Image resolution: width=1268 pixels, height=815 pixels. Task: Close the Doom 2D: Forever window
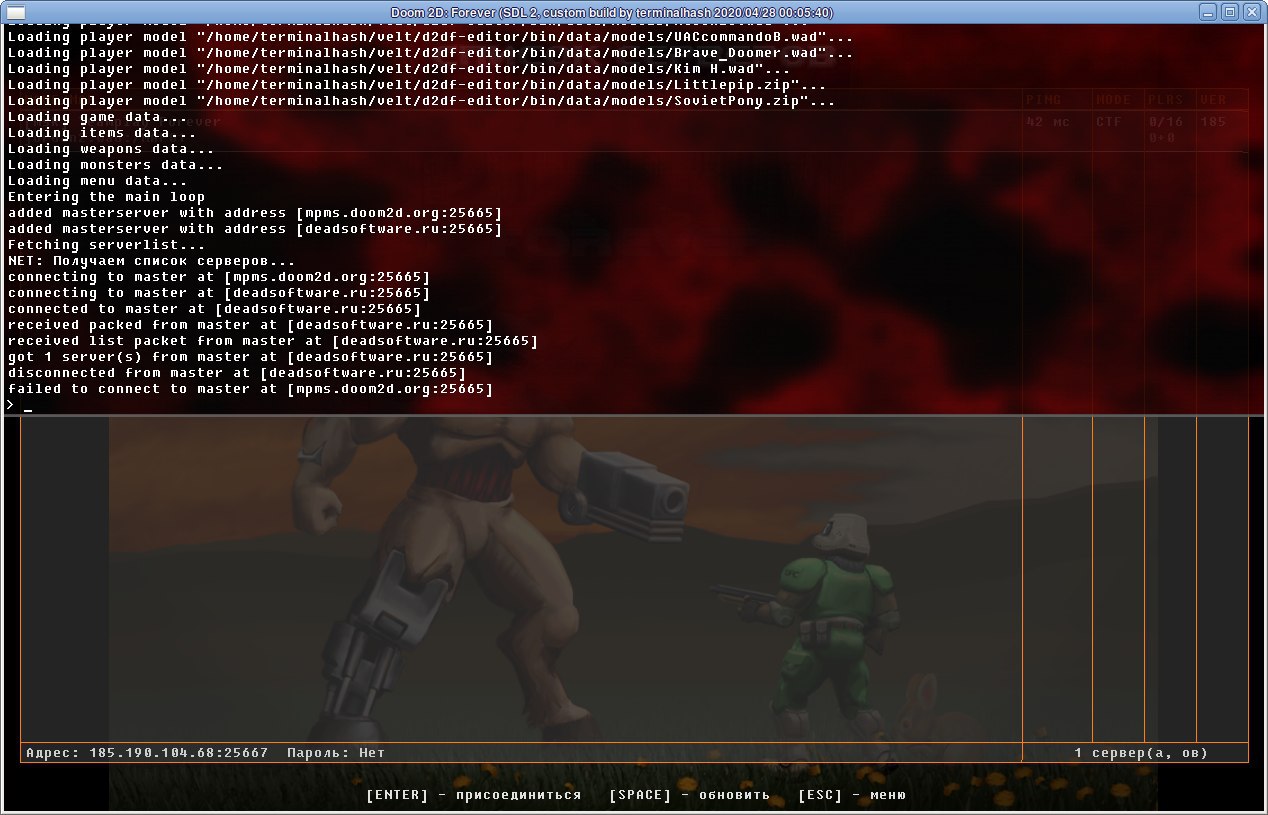[x=1251, y=12]
